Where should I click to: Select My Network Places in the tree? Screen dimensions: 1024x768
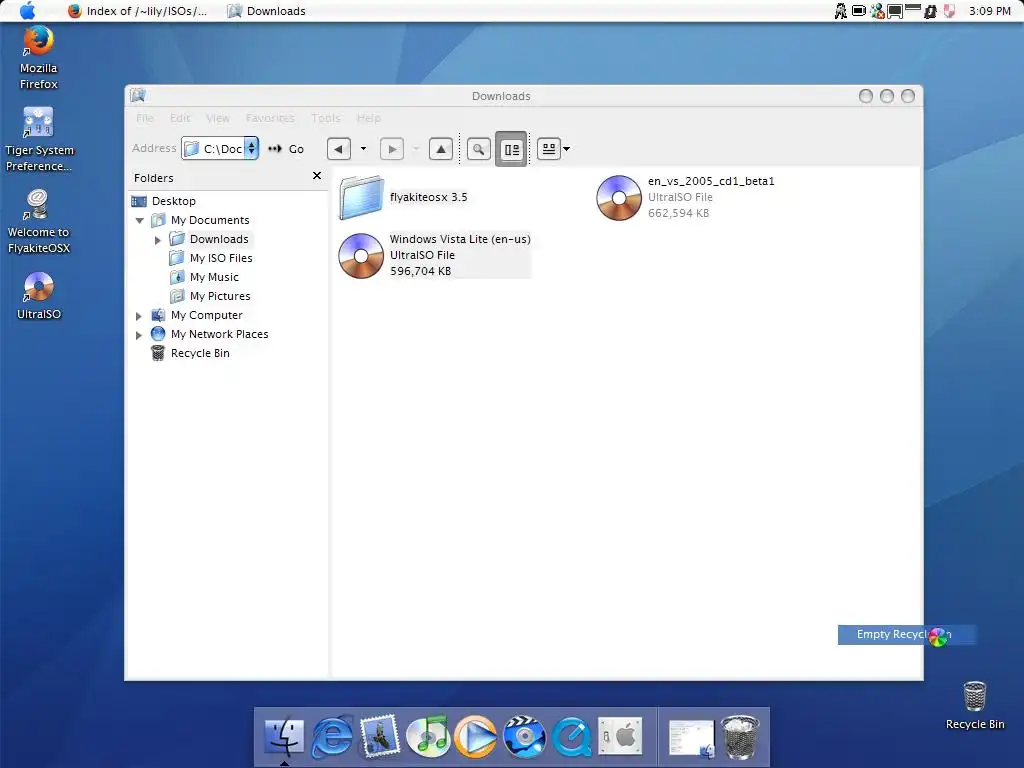click(219, 334)
